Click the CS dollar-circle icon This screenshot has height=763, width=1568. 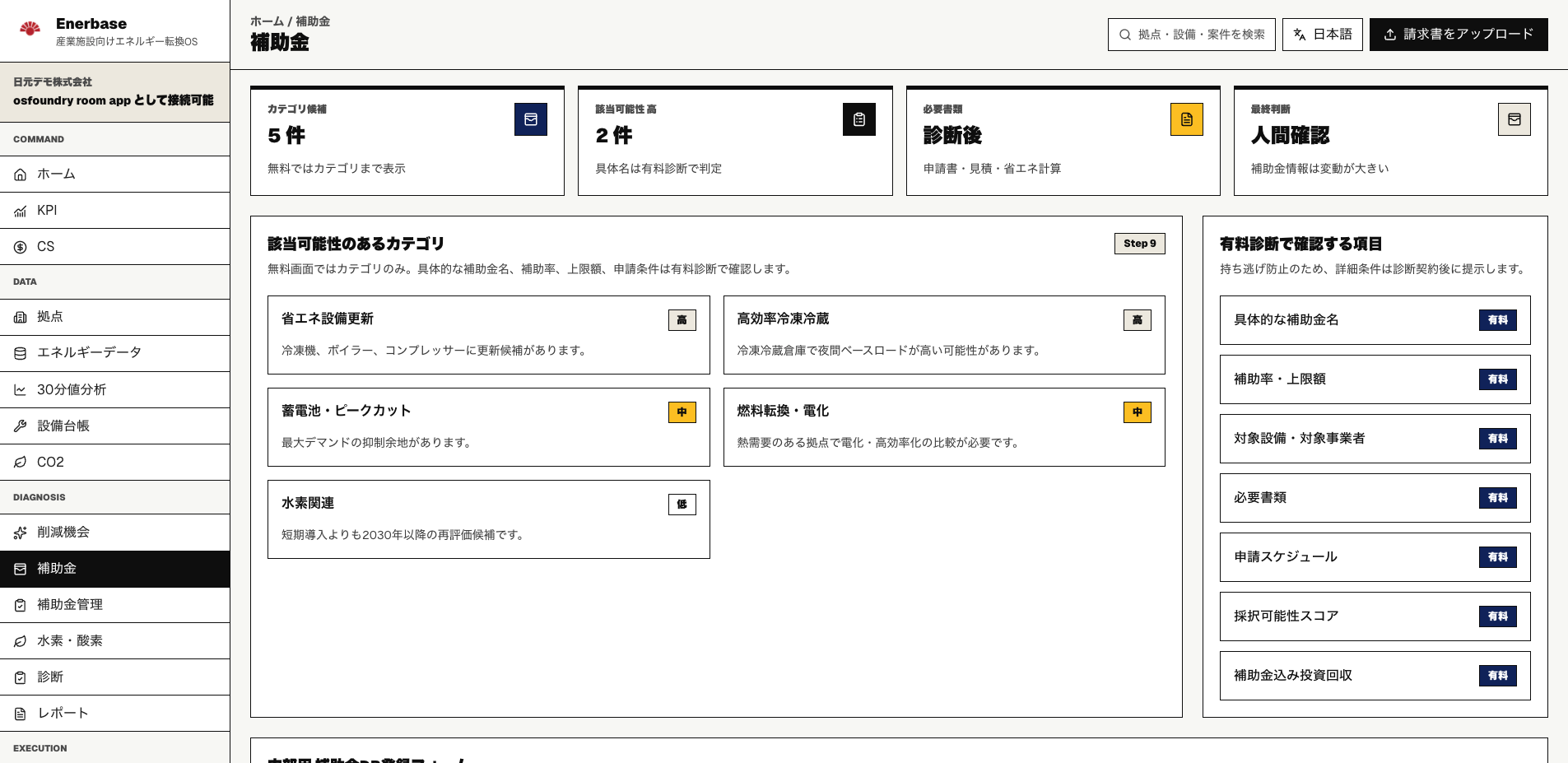point(21,247)
